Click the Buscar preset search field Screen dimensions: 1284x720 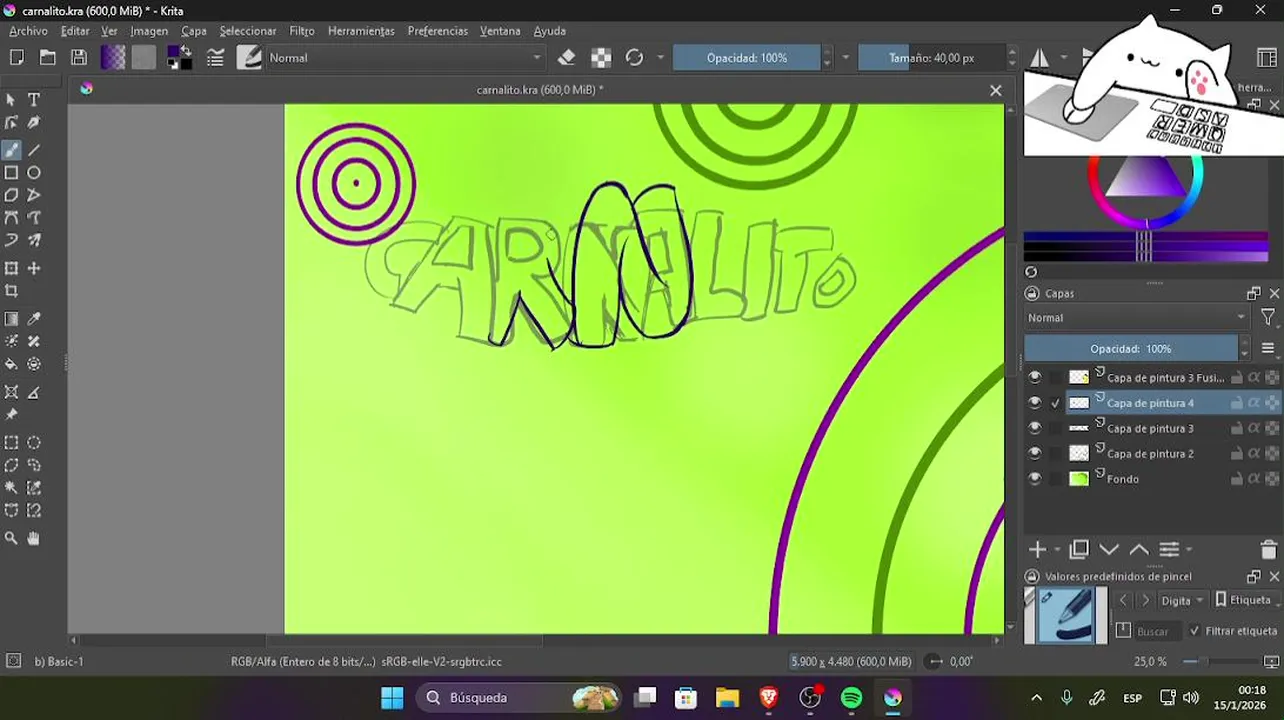tap(1159, 631)
